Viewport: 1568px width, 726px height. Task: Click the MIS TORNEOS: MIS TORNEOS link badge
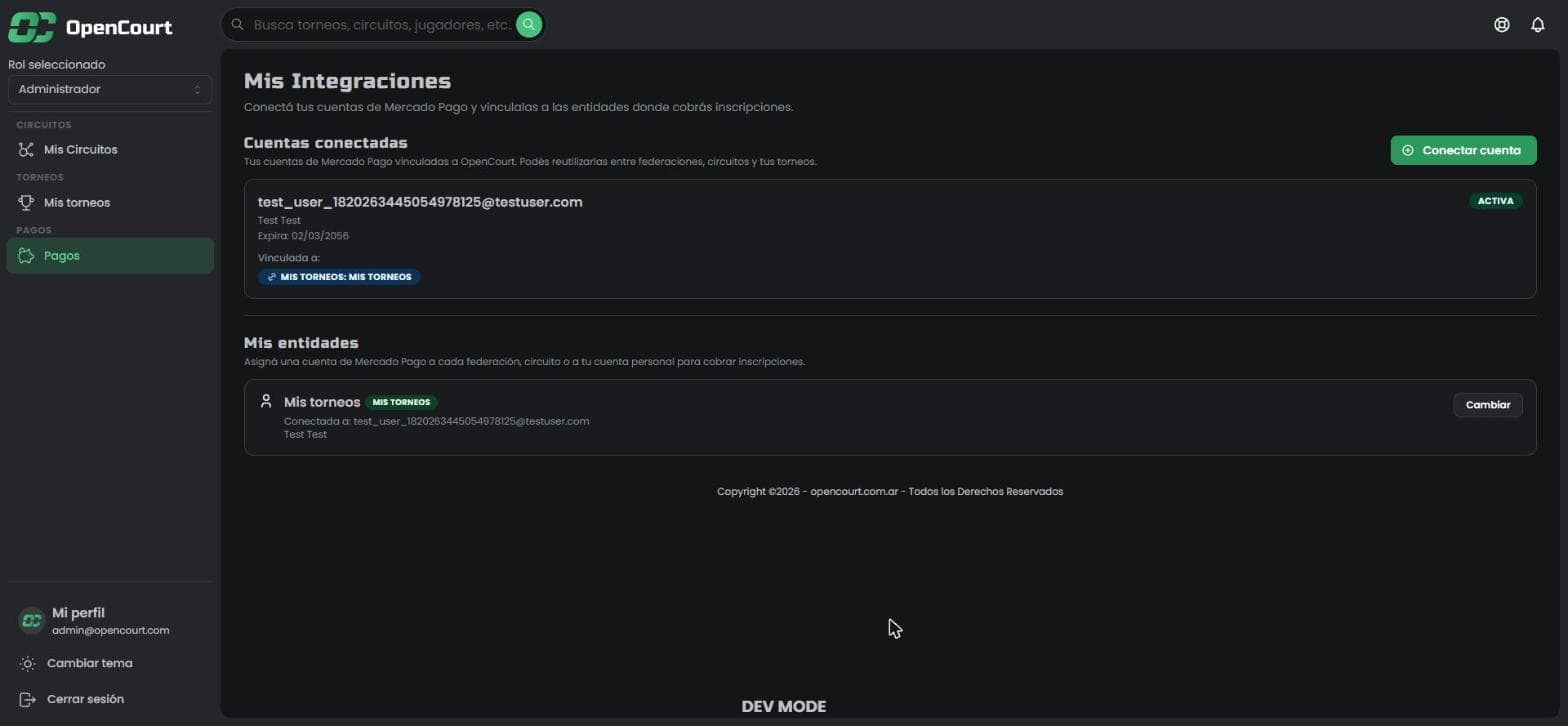tap(339, 277)
